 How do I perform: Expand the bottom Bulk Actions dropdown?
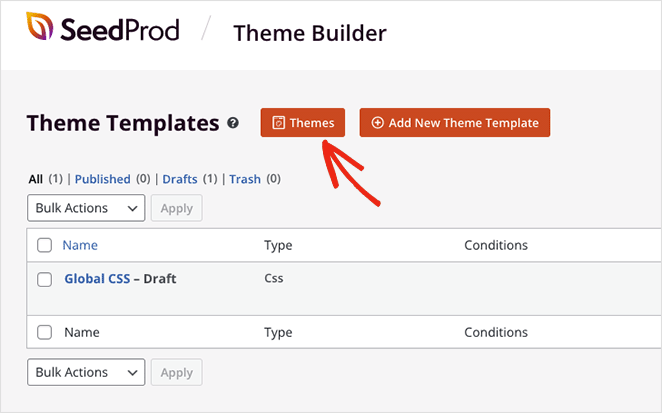(x=86, y=372)
